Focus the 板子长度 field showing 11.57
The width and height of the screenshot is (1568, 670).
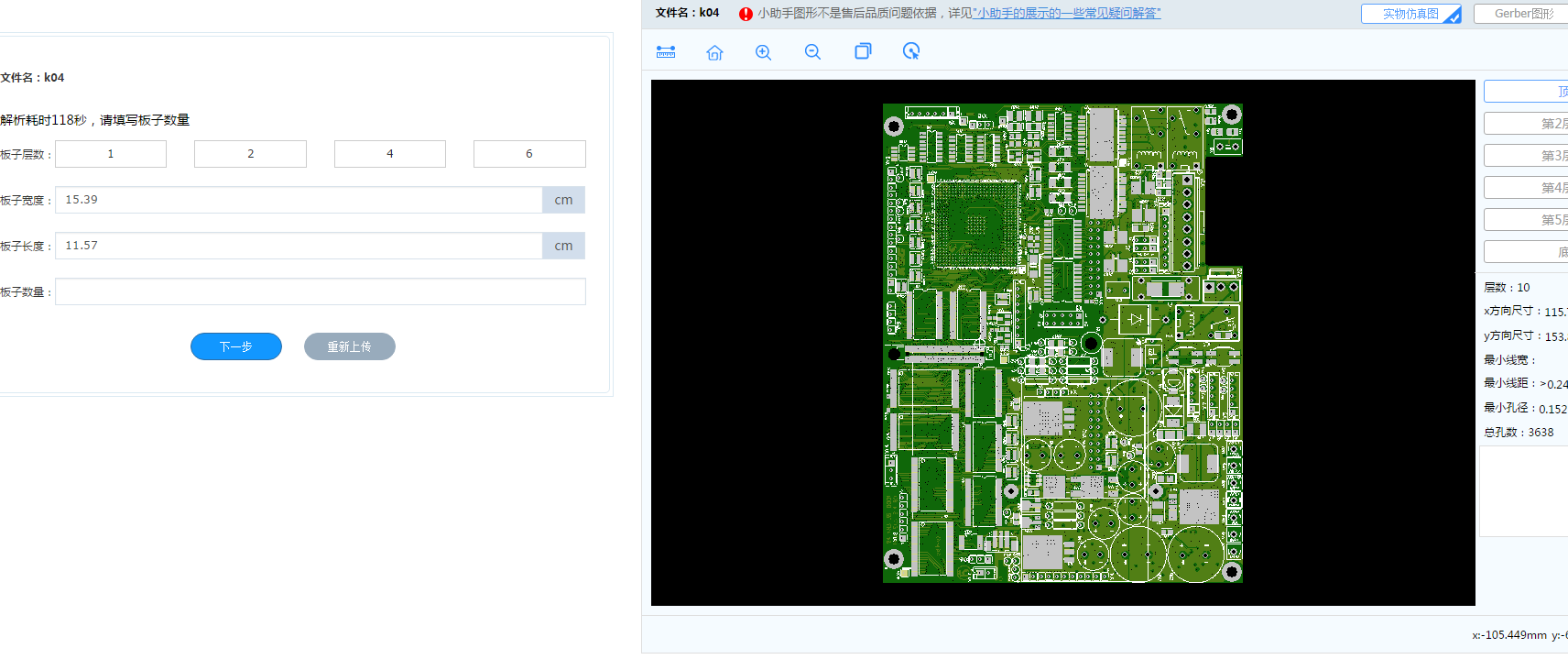(299, 246)
